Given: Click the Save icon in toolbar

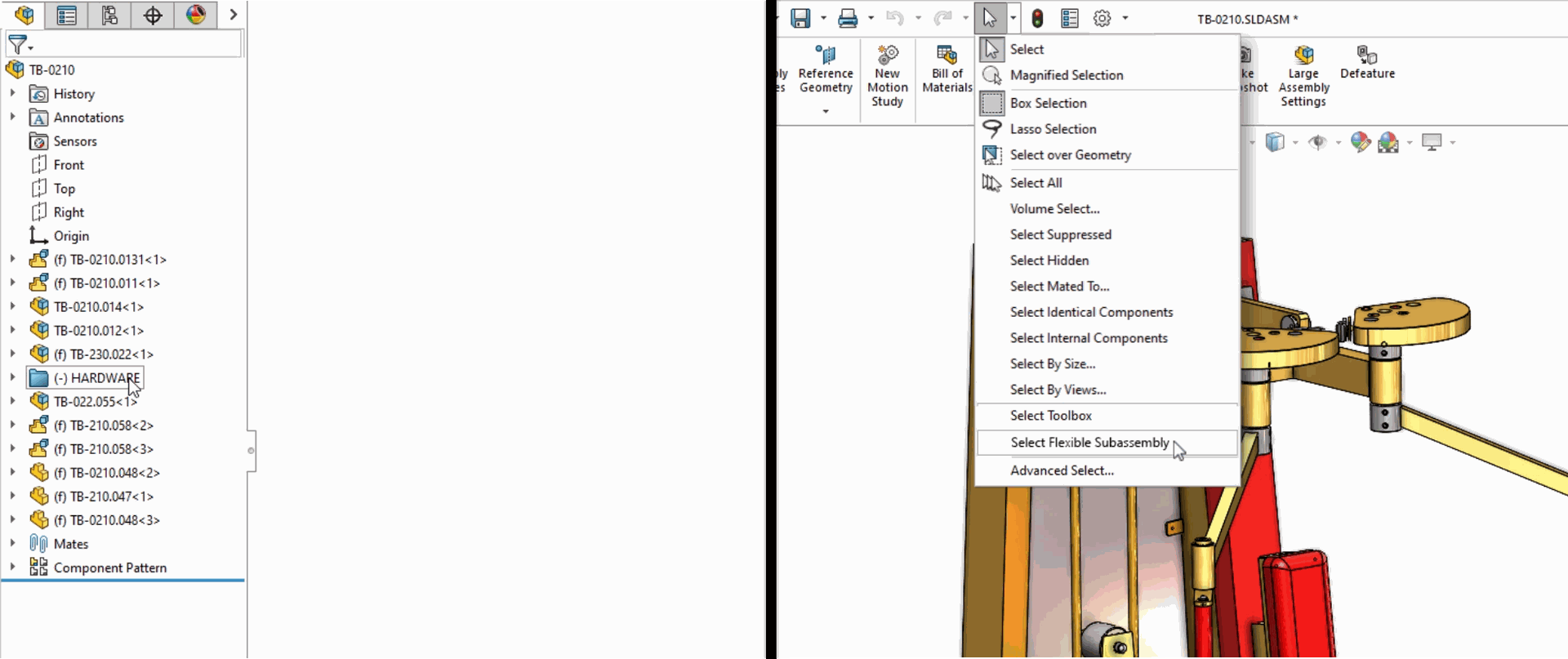Looking at the screenshot, I should tap(800, 18).
